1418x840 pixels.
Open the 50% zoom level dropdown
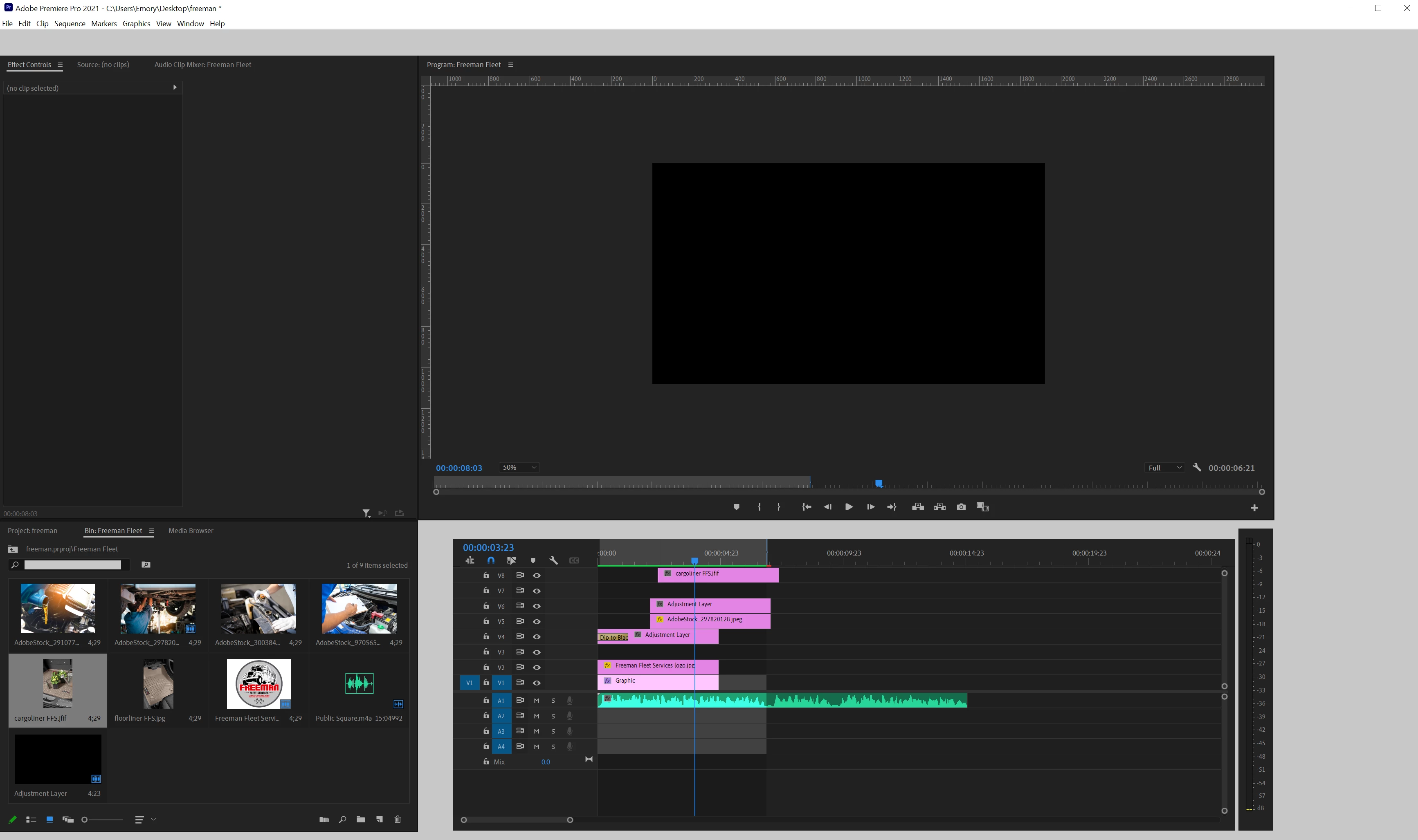pos(519,468)
